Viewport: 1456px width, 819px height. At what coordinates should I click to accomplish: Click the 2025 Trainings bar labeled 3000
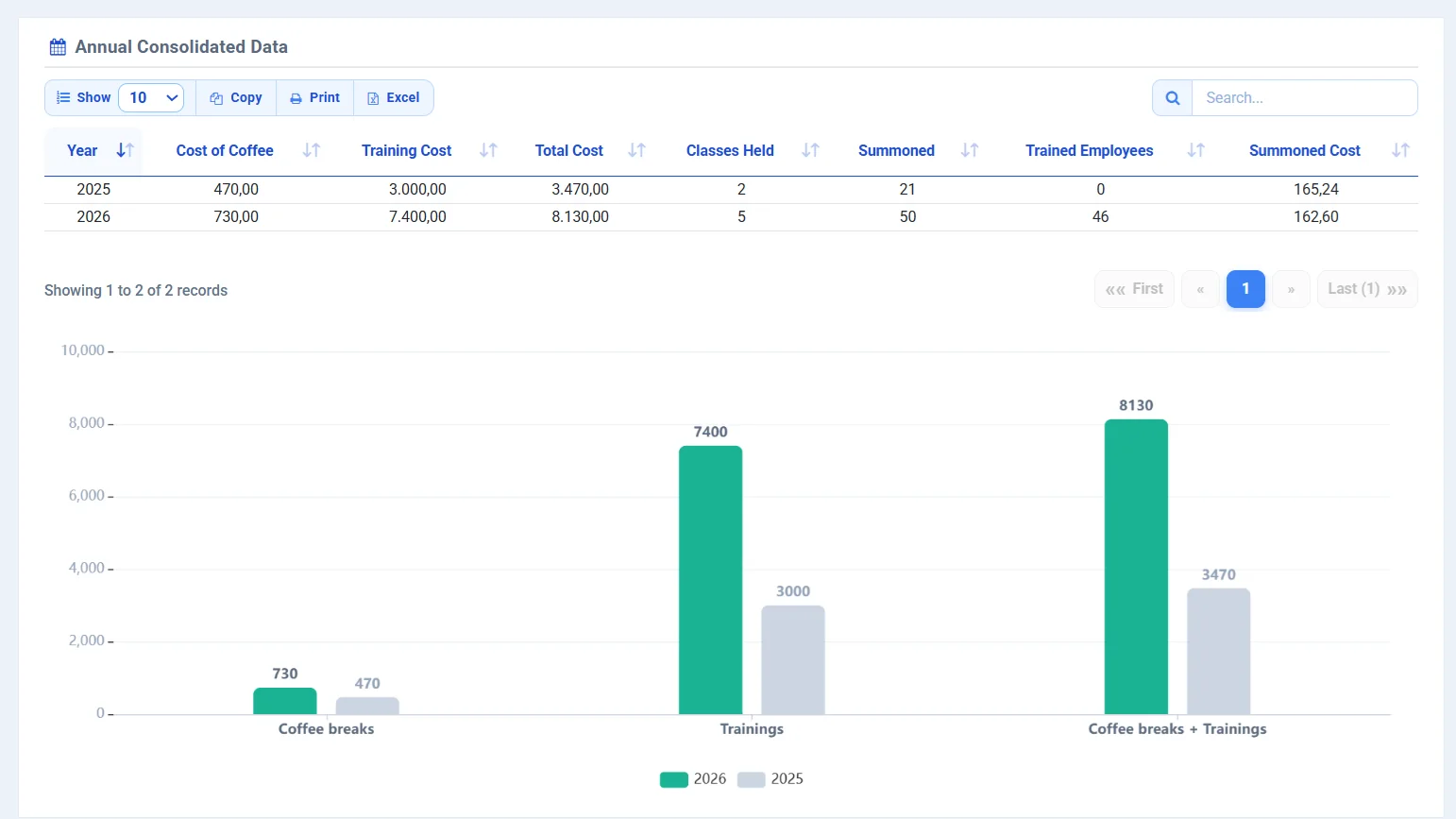[x=793, y=660]
